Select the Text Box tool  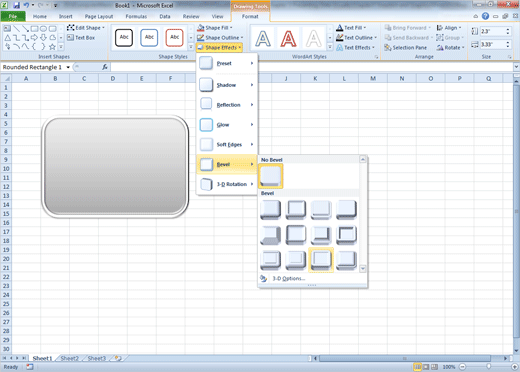[x=81, y=38]
